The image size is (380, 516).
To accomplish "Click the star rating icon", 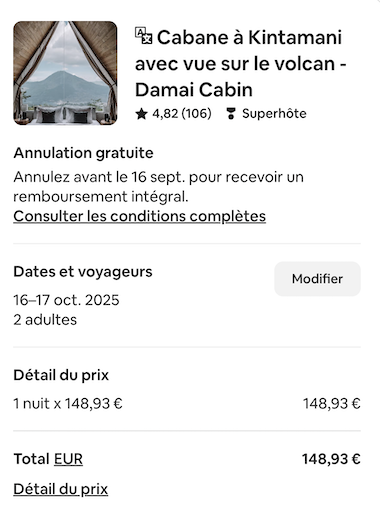I will click(x=141, y=114).
